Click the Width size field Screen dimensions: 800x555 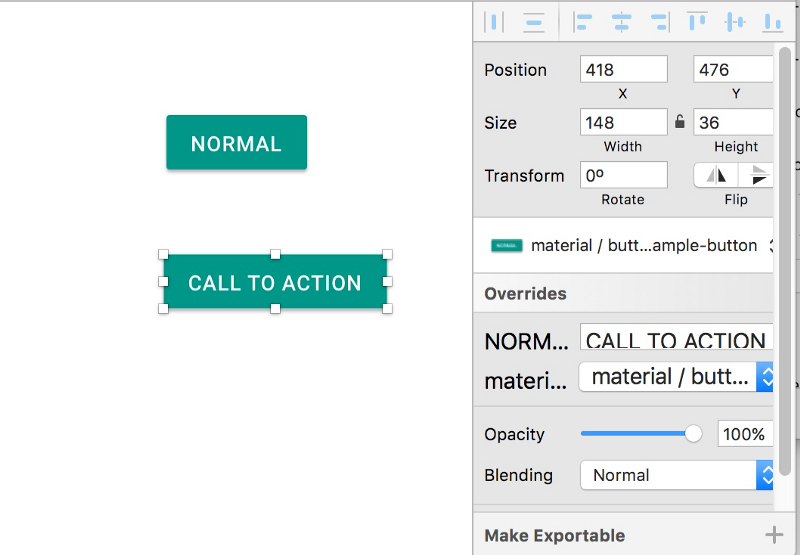[623, 122]
